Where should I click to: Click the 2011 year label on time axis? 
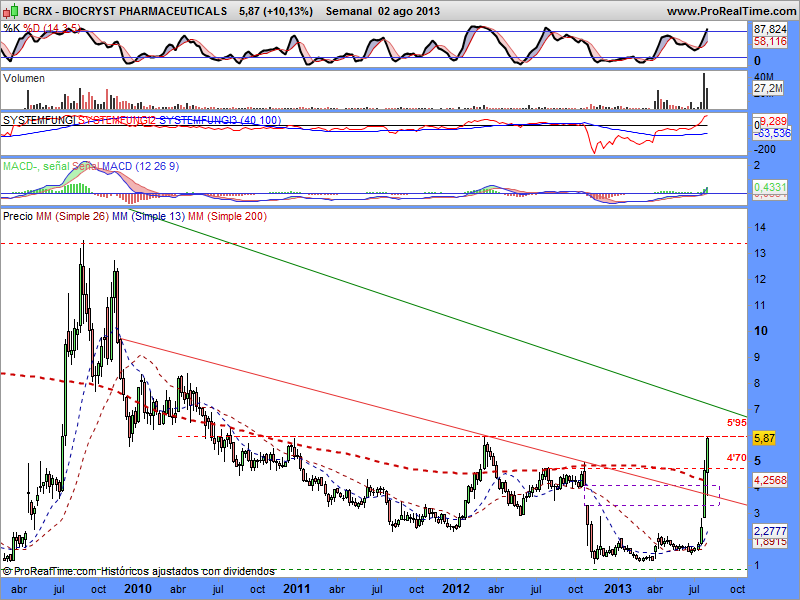[297, 589]
